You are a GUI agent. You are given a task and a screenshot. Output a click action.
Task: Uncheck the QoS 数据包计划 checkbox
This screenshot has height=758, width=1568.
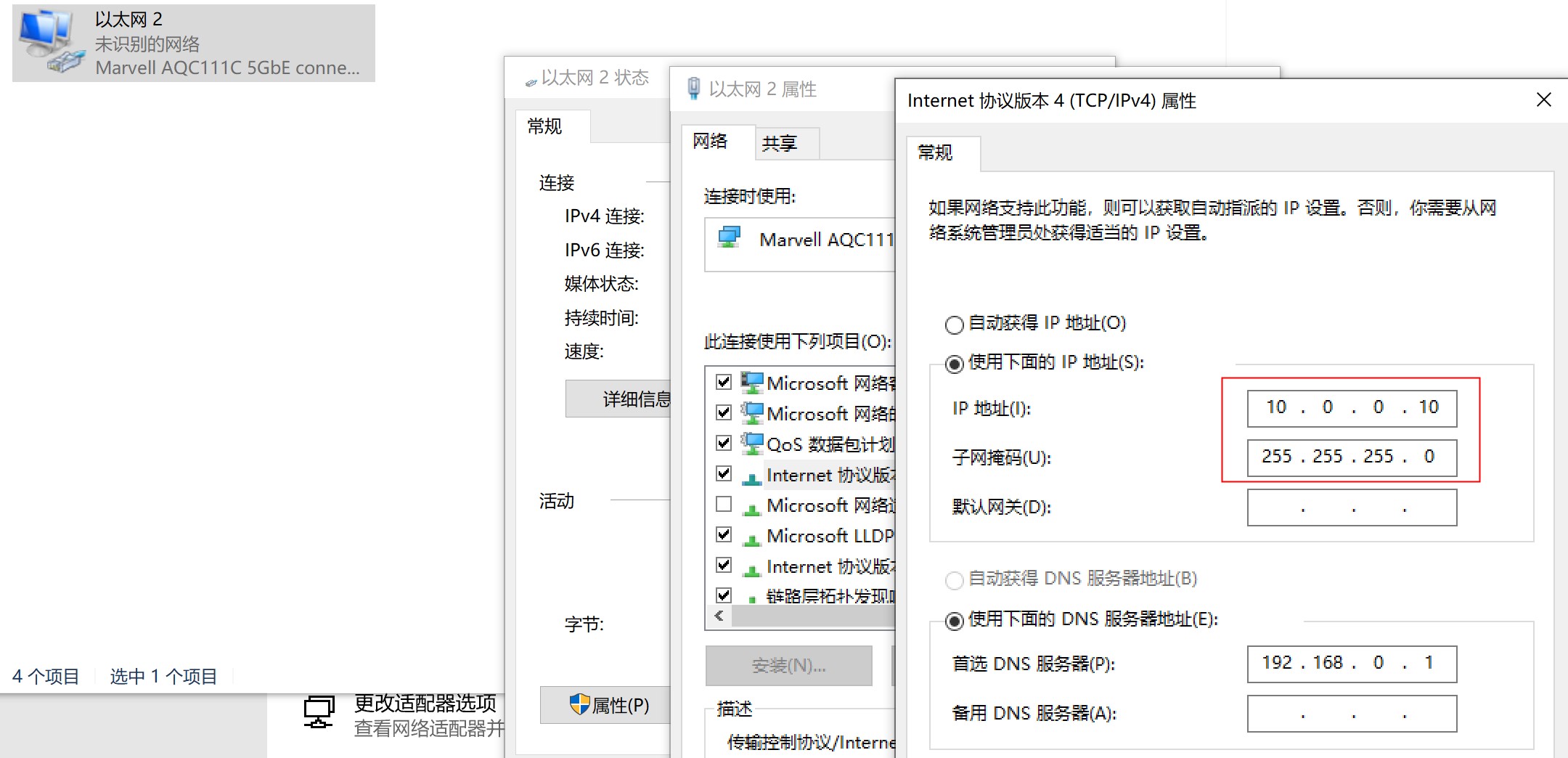coord(723,443)
